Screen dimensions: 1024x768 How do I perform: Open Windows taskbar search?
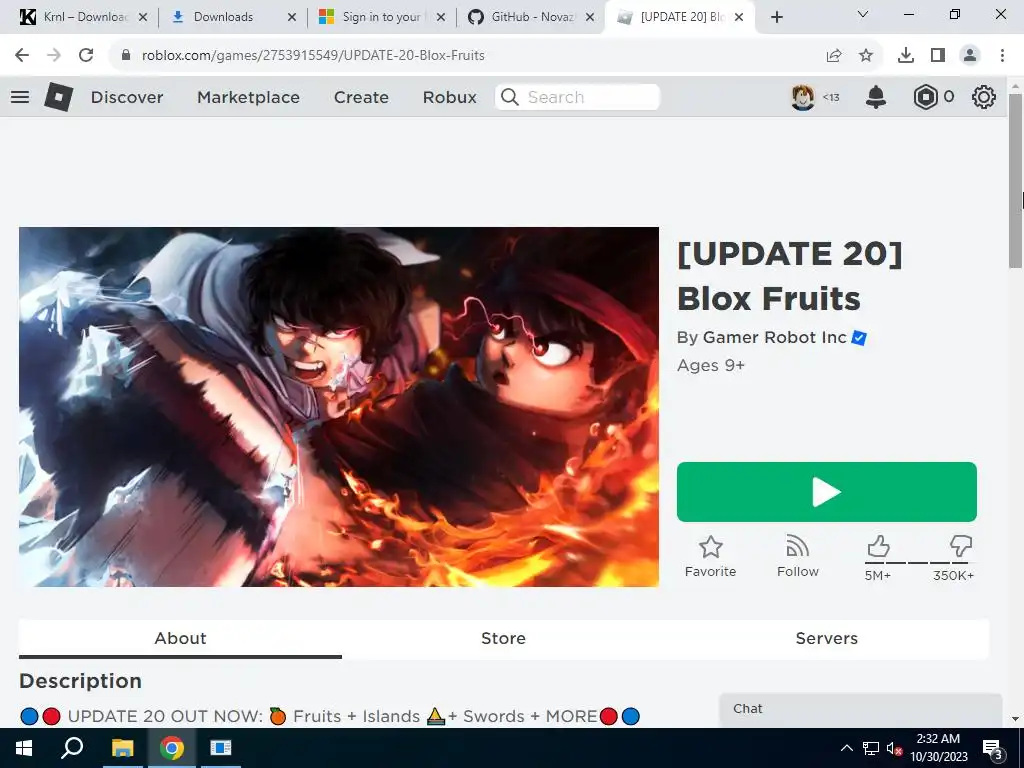point(72,748)
